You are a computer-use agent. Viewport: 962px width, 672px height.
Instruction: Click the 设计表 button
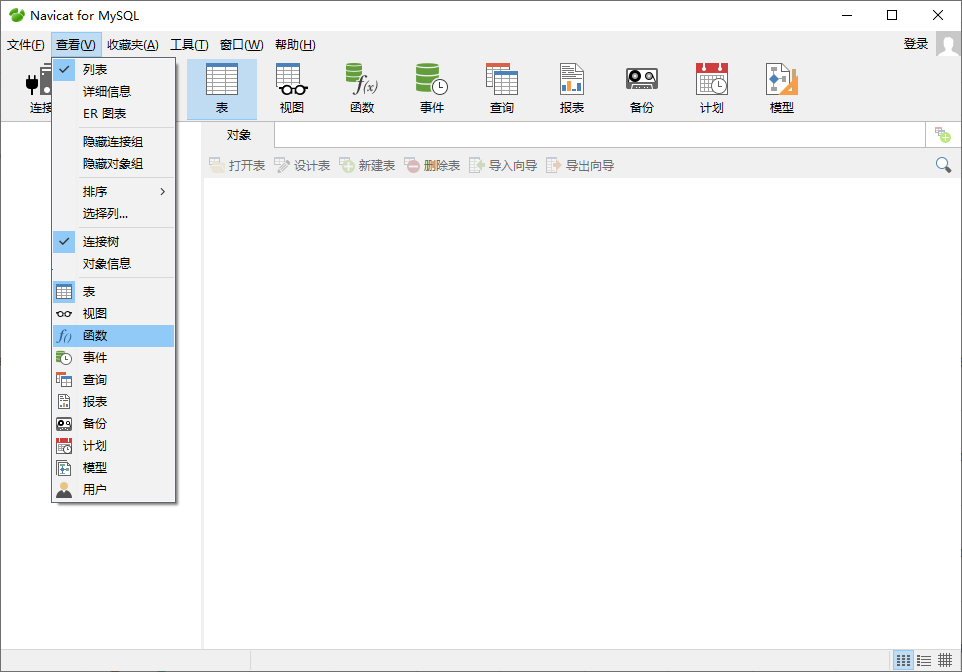click(x=302, y=165)
